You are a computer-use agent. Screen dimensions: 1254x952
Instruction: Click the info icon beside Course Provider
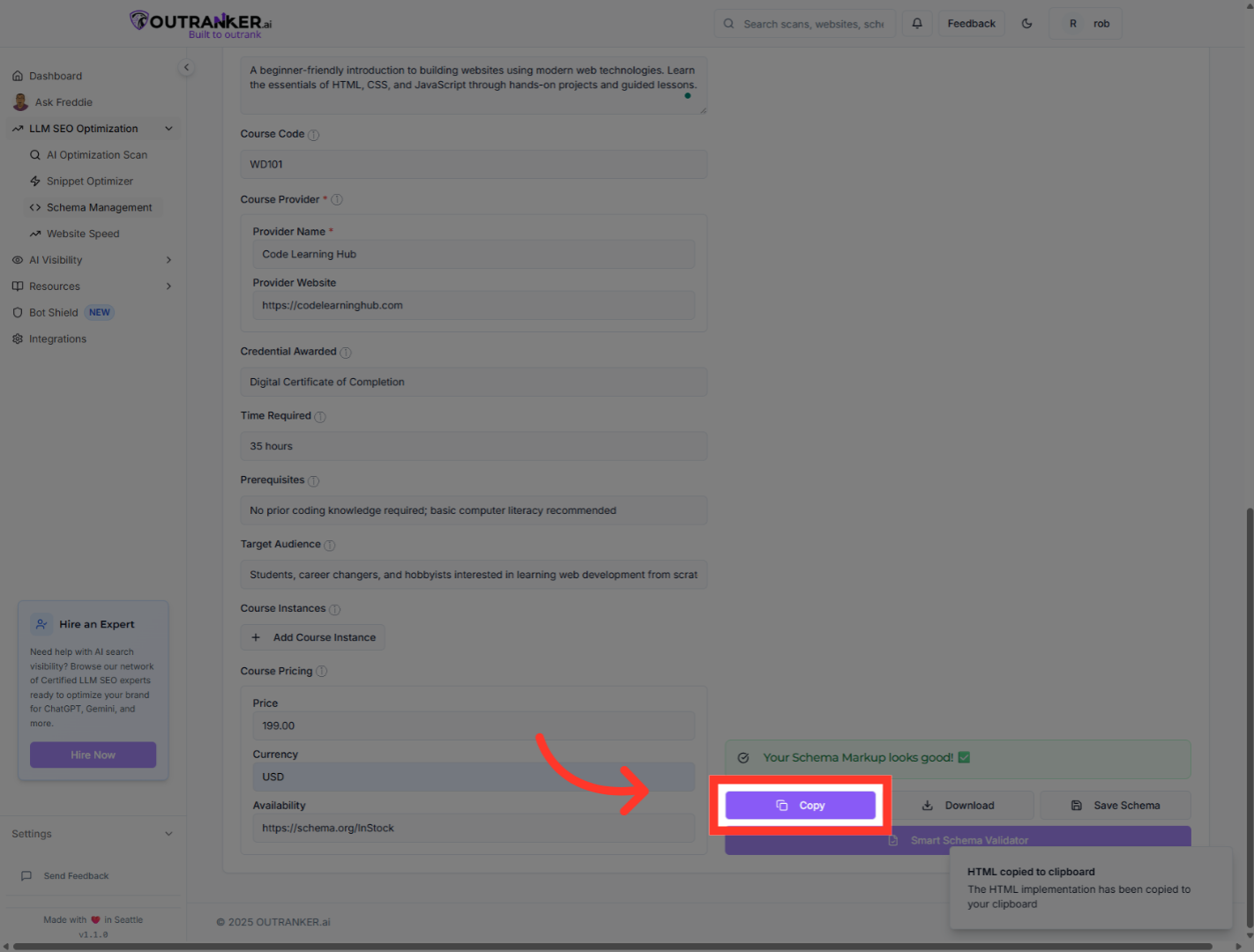(337, 200)
